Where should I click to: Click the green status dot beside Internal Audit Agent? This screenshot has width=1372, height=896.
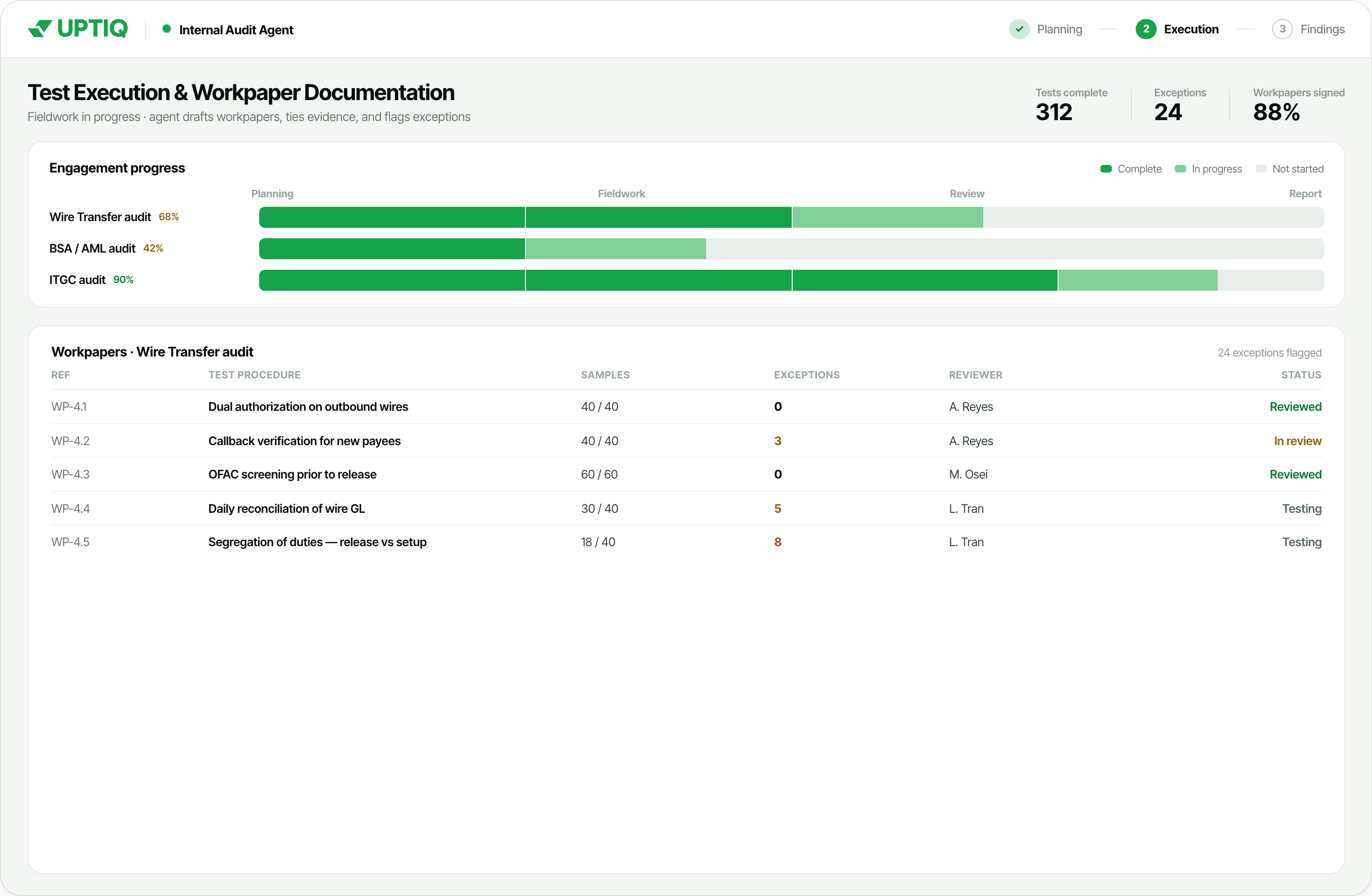coord(167,29)
